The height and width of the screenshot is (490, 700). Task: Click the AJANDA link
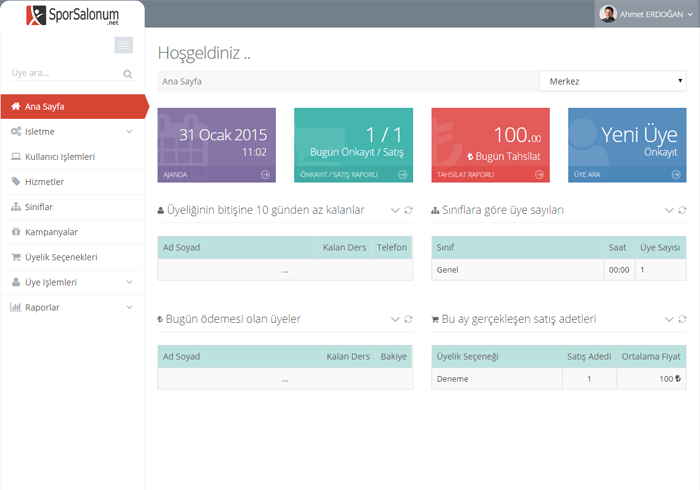tap(175, 174)
